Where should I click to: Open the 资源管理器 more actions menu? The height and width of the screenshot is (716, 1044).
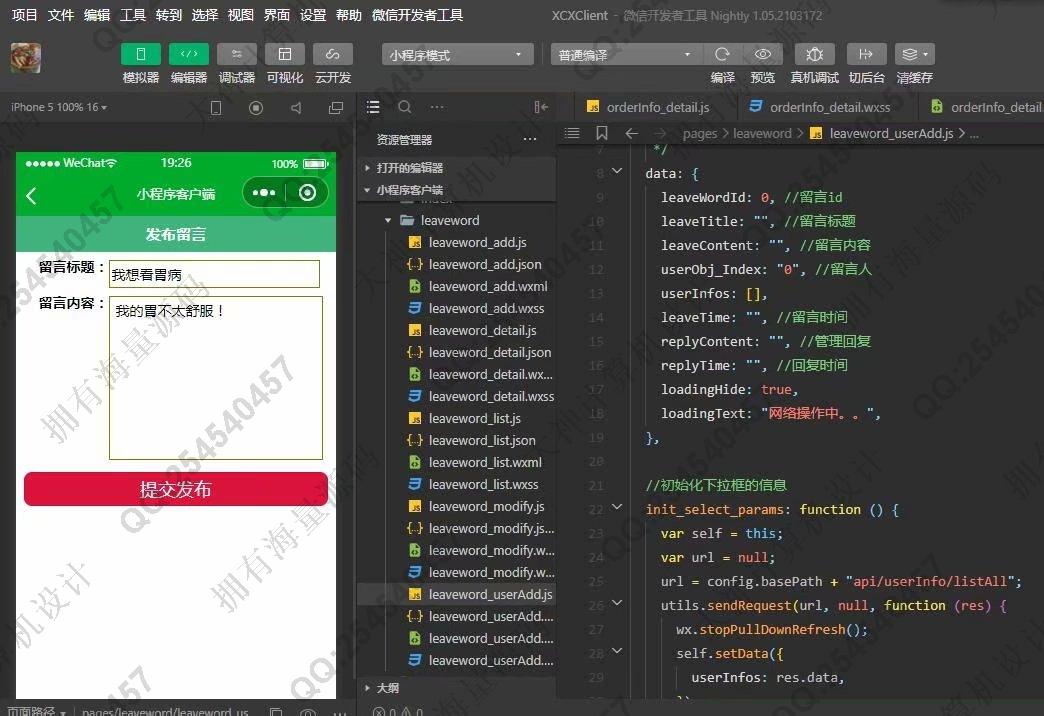pos(530,139)
